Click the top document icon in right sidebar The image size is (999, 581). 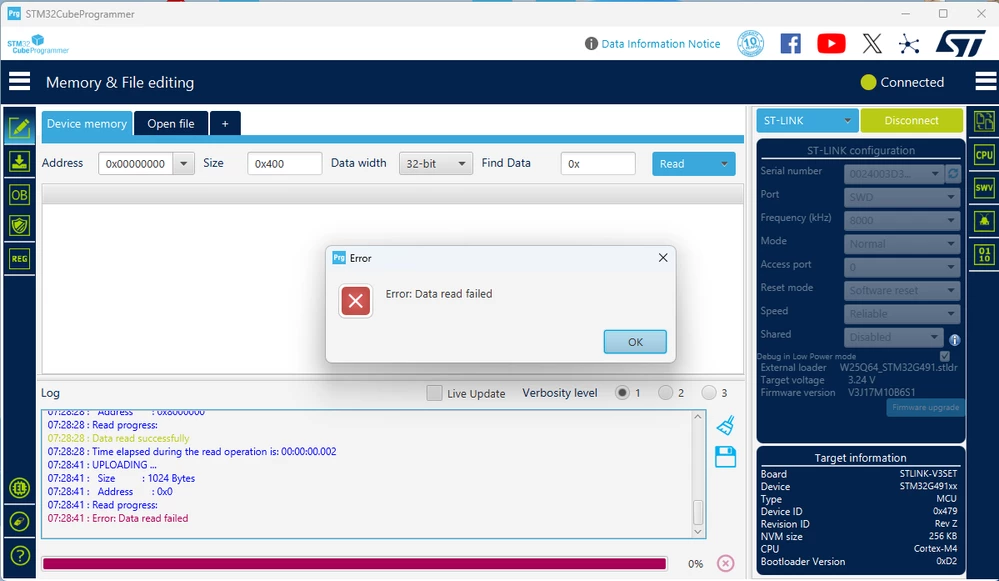984,121
